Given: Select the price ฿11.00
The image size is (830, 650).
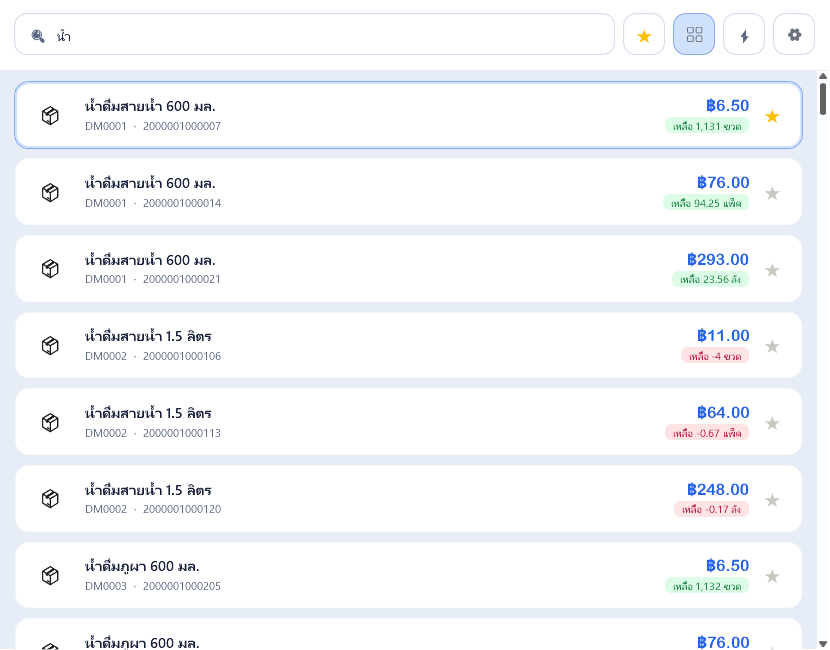Looking at the screenshot, I should 723,336.
